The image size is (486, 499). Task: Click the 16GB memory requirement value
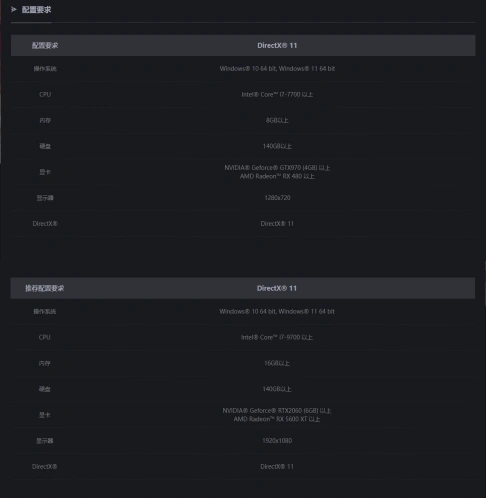pyautogui.click(x=277, y=363)
